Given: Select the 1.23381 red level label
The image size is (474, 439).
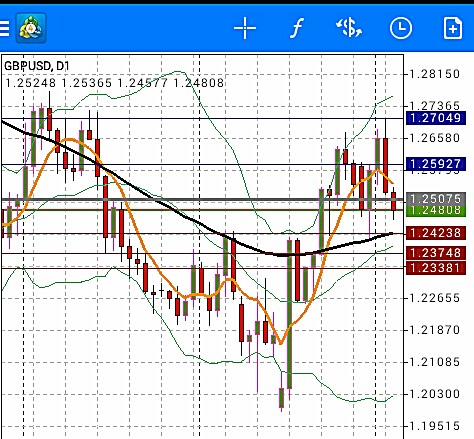Looking at the screenshot, I should (x=436, y=268).
